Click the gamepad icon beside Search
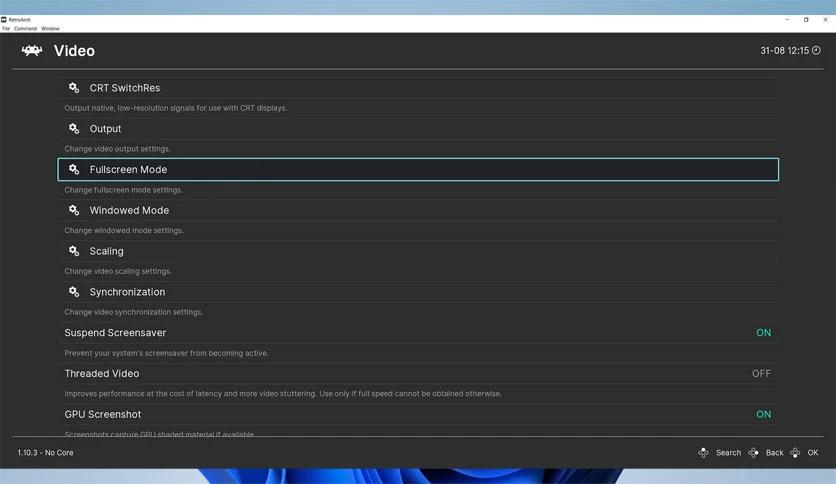The width and height of the screenshot is (836, 484). [704, 453]
